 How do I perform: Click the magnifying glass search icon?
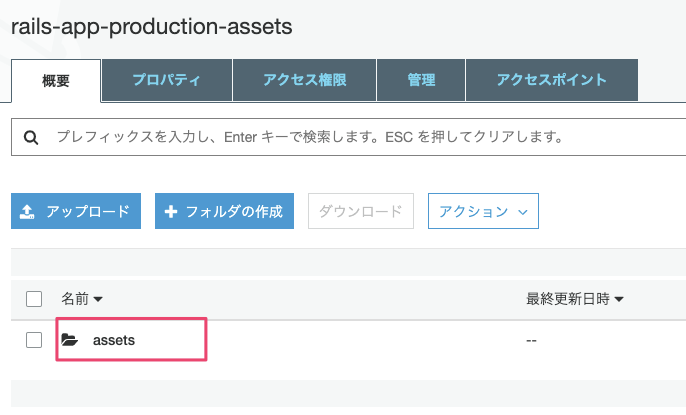point(30,136)
